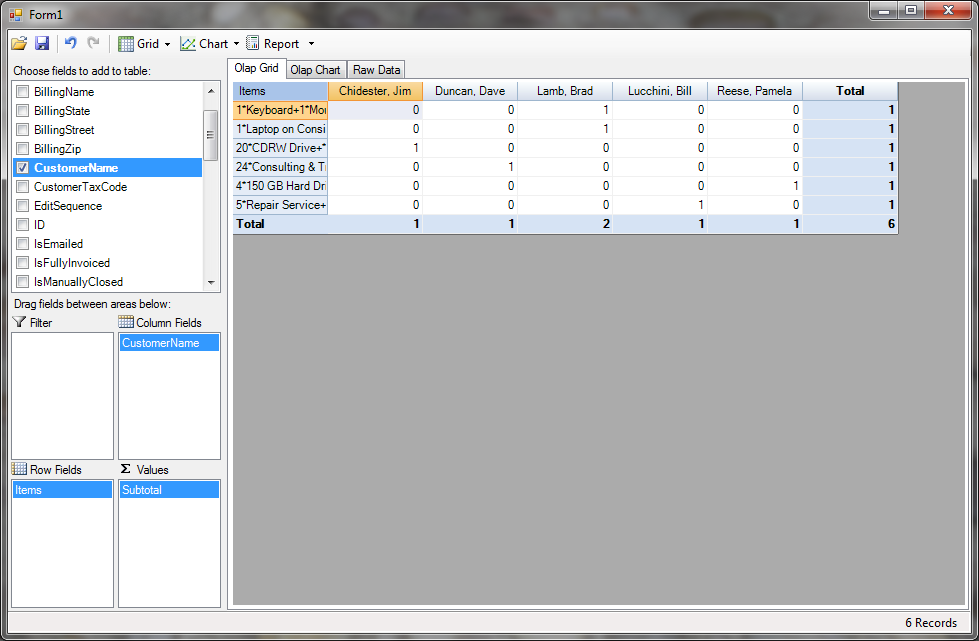Open the Raw Data tab
This screenshot has height=641, width=979.
pyautogui.click(x=376, y=70)
